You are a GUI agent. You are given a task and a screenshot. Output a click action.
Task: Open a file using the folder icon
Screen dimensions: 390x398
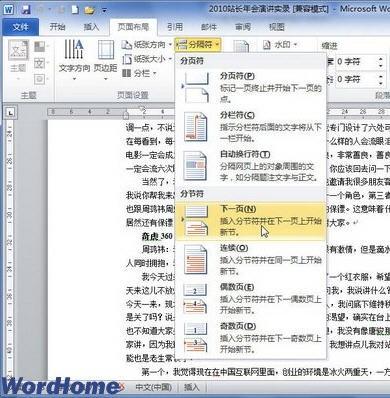[x=89, y=10]
